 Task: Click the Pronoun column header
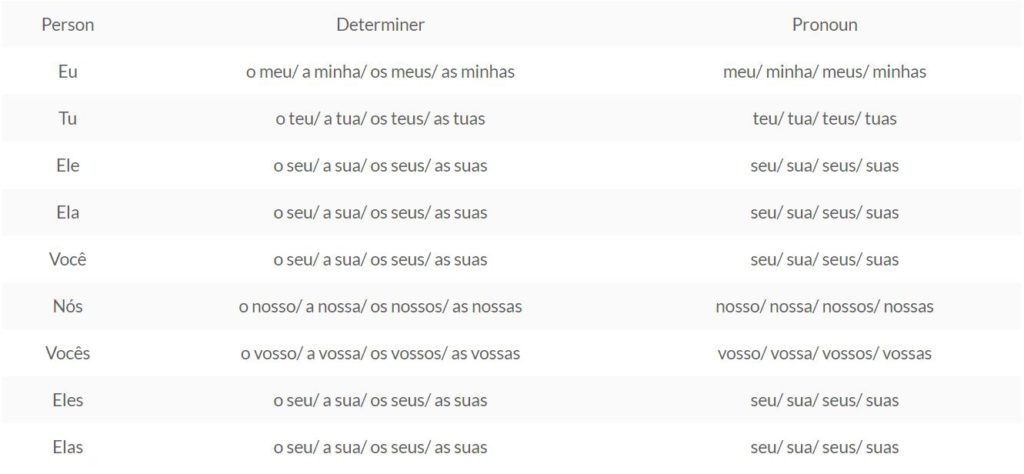click(824, 25)
